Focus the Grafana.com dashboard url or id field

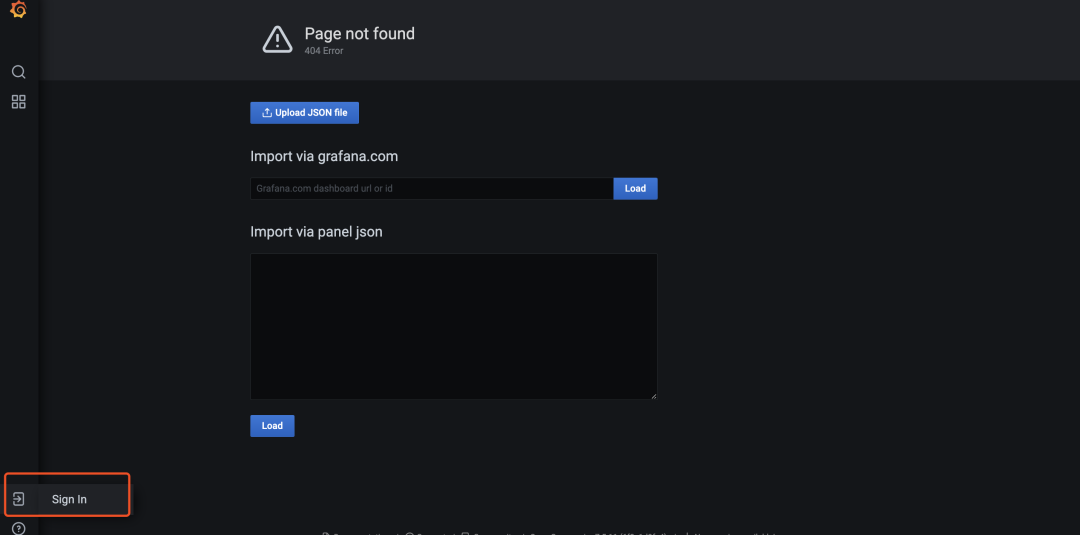pyautogui.click(x=432, y=189)
